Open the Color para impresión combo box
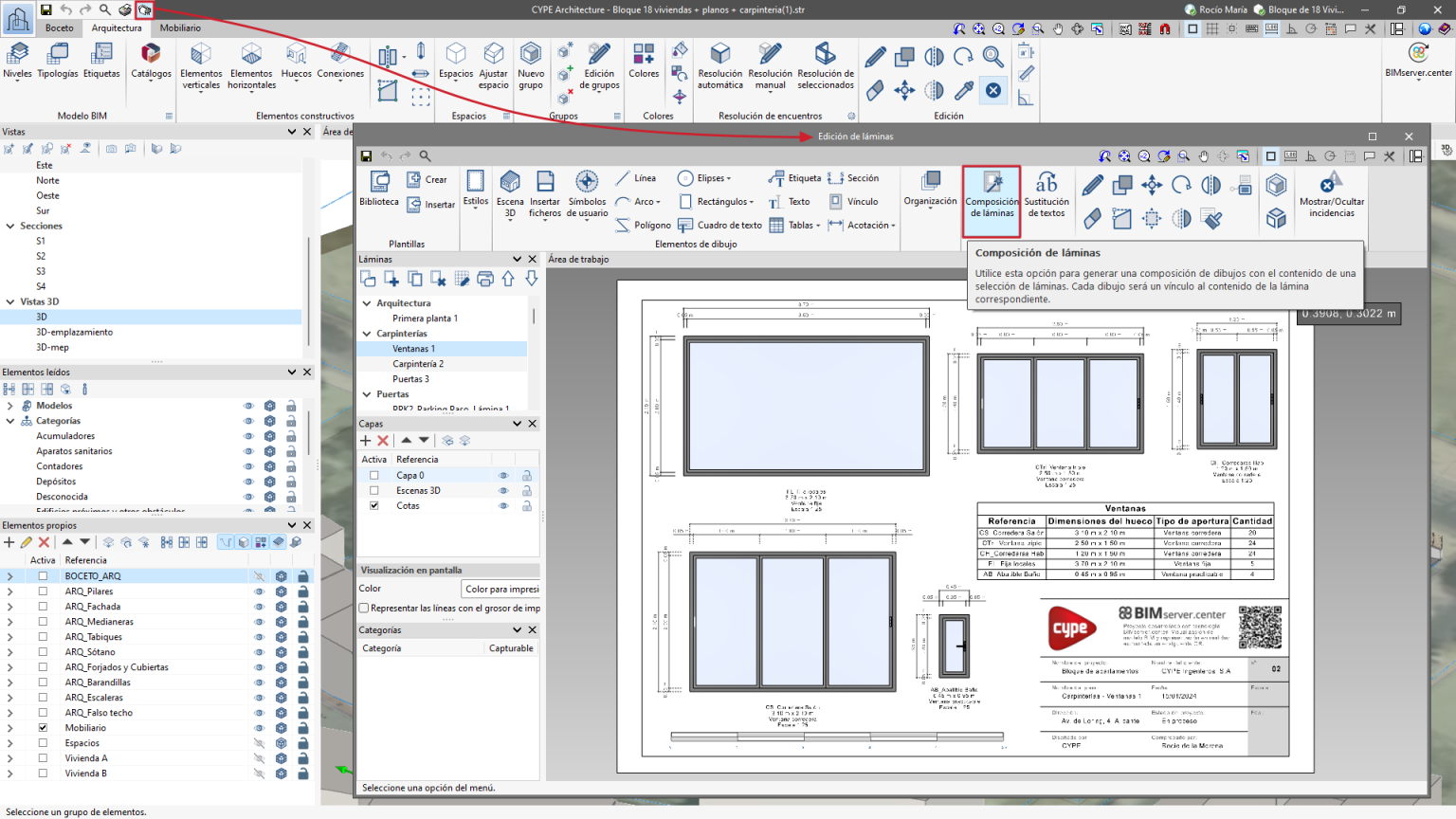Viewport: 1456px width, 819px height. click(x=500, y=589)
